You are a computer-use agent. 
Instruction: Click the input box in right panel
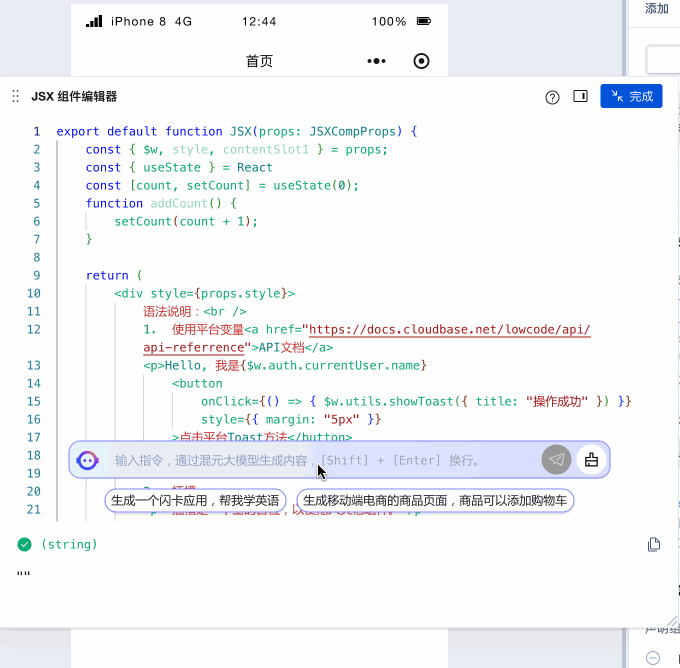coord(663,59)
